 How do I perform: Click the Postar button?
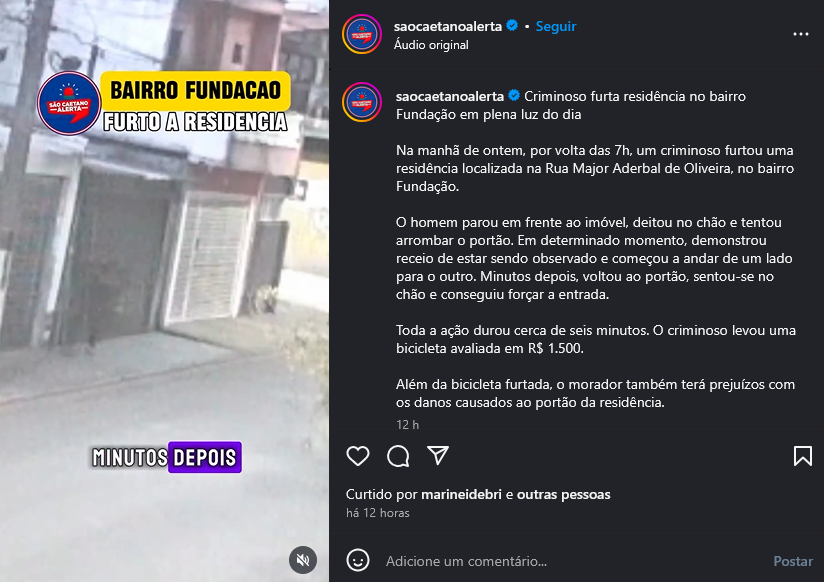793,561
